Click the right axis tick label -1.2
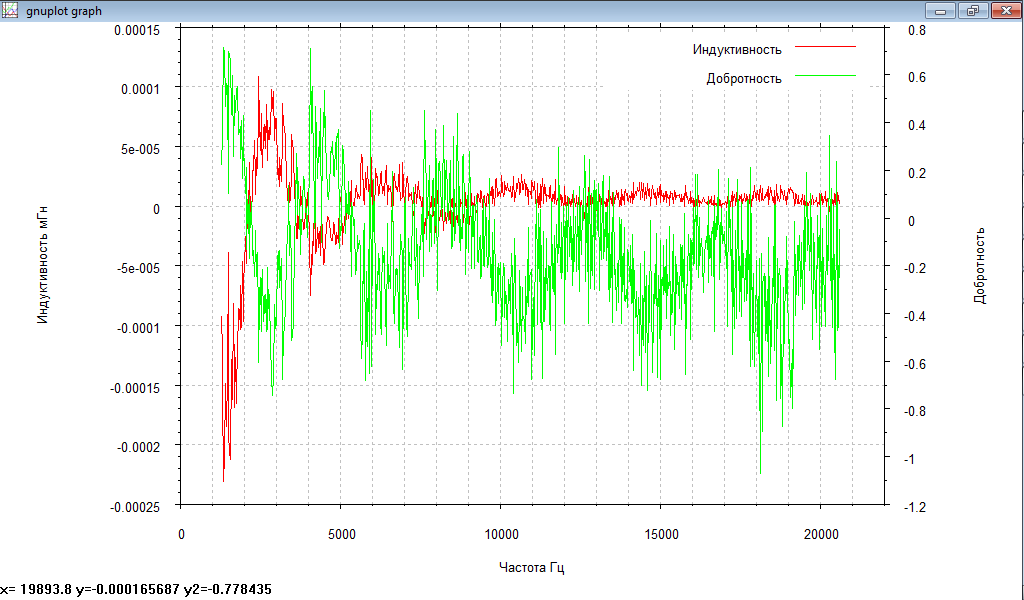 914,507
